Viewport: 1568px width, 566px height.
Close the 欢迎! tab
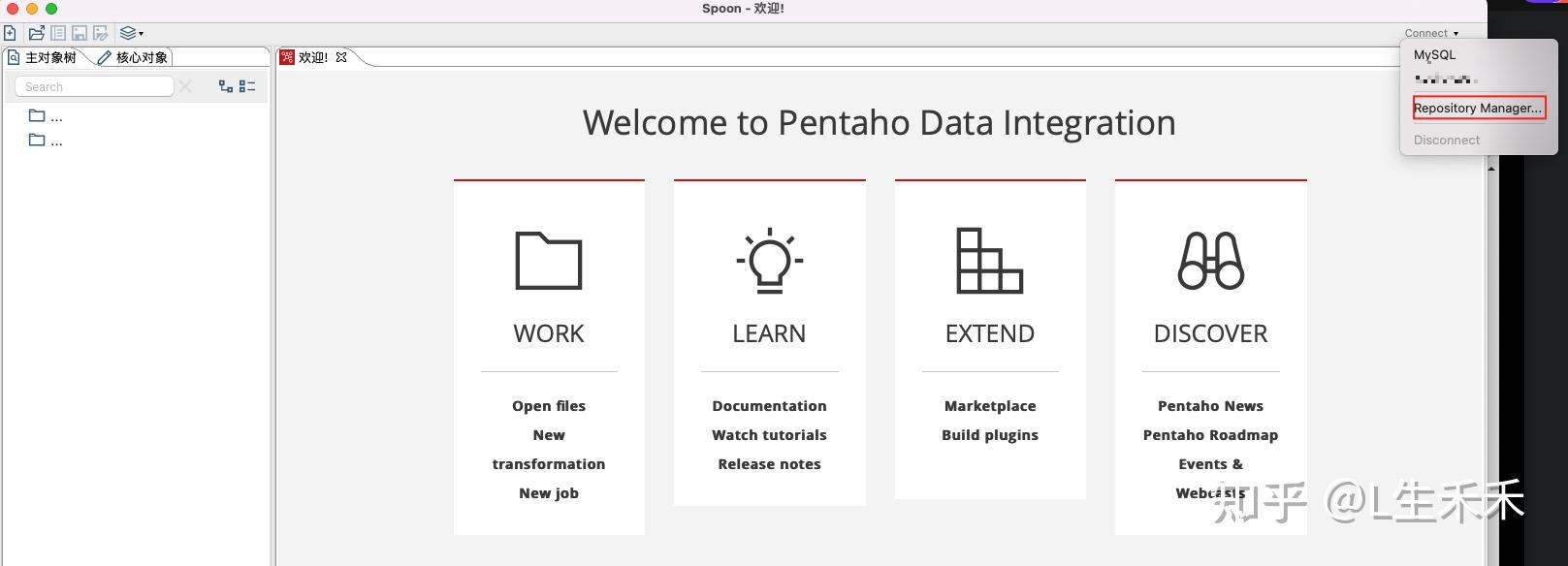coord(341,58)
